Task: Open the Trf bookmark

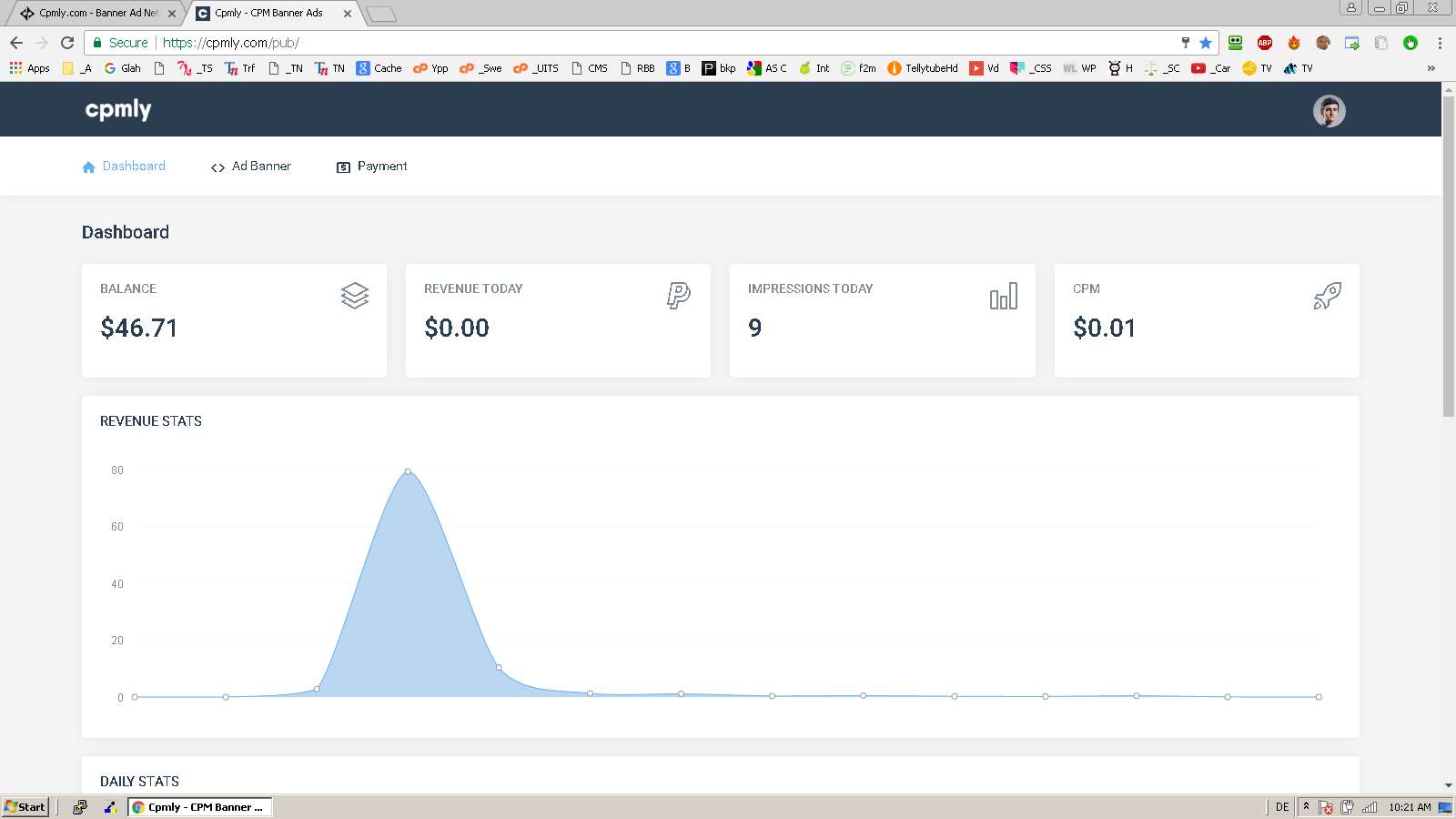Action: (x=239, y=68)
